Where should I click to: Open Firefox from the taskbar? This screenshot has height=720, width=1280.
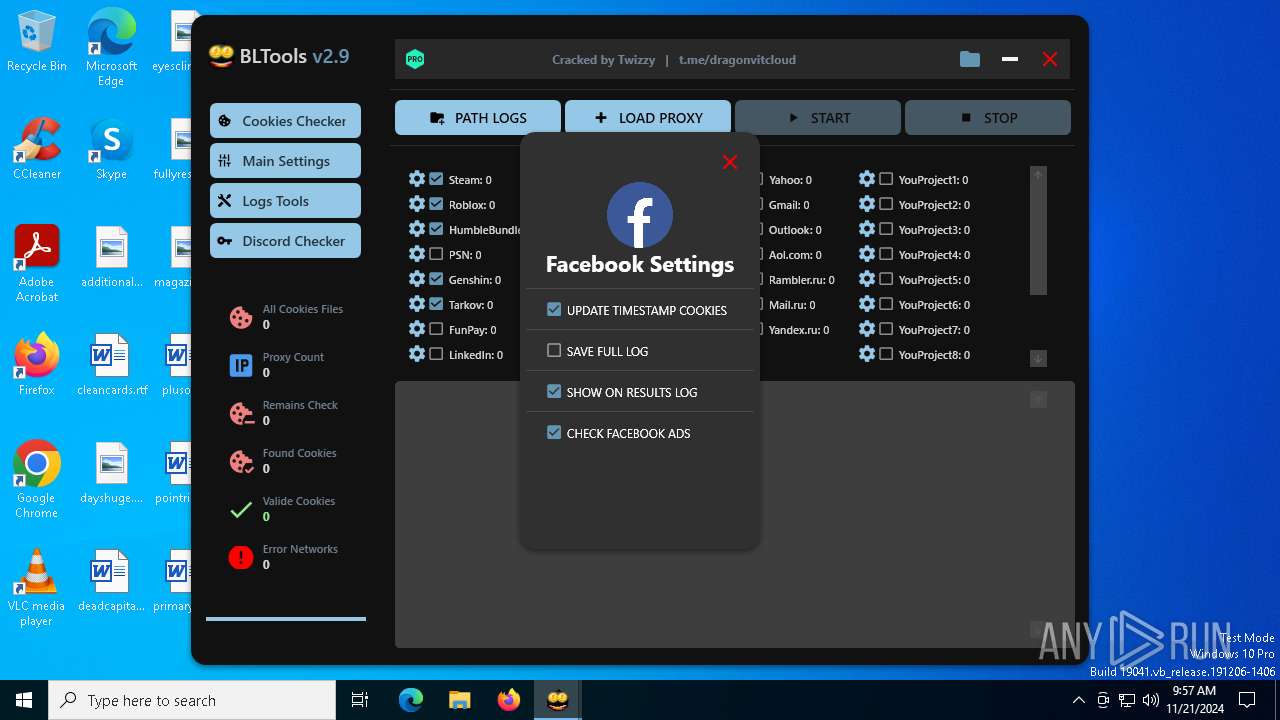pos(509,700)
